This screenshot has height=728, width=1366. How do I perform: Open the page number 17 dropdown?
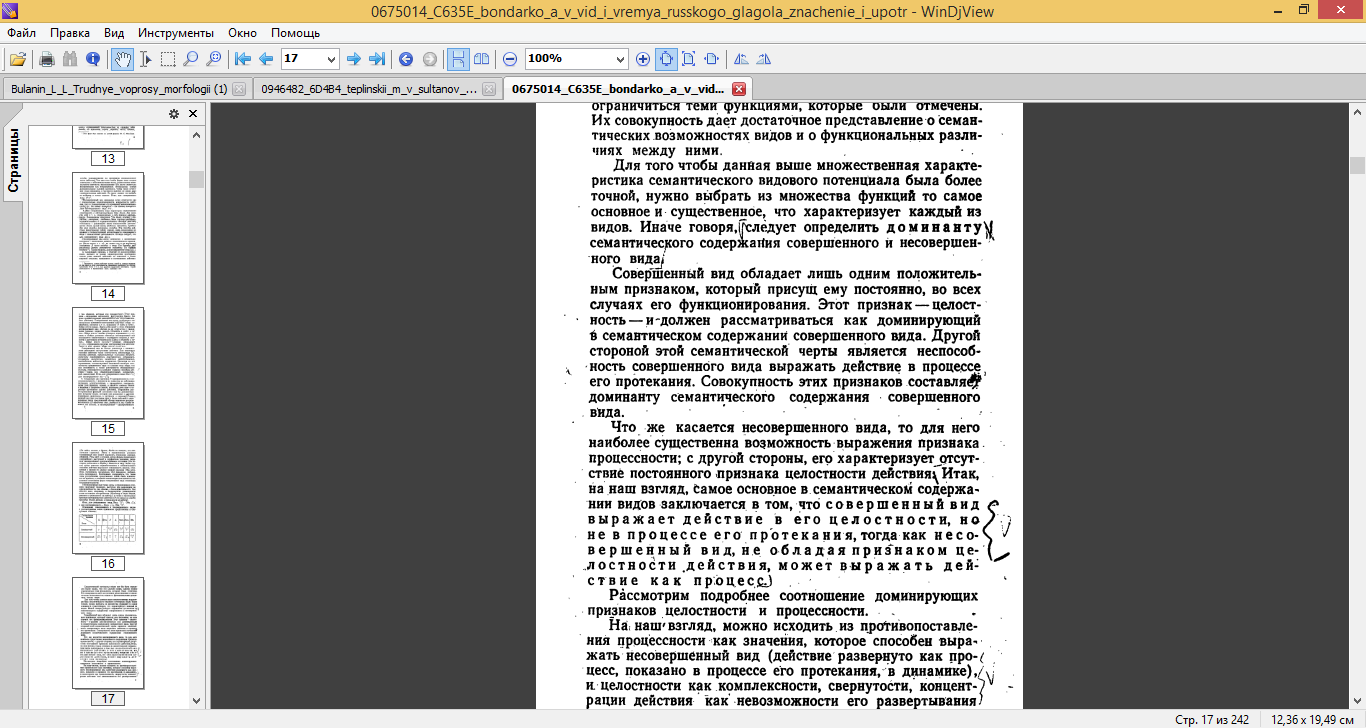coord(332,59)
